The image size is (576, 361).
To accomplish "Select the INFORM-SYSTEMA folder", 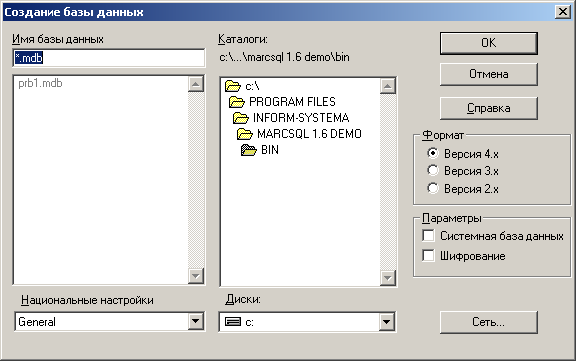I will (291, 118).
